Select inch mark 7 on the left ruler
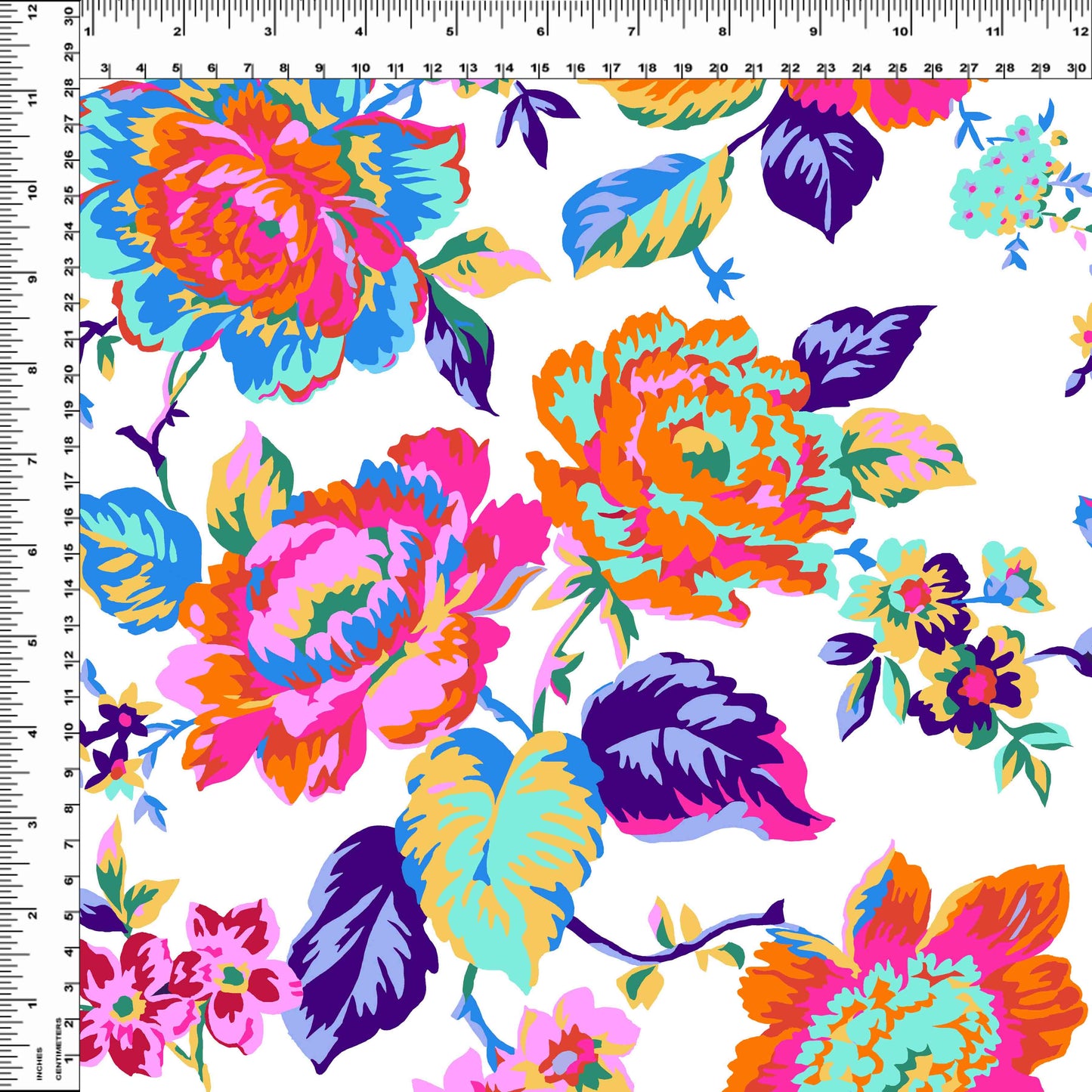Screen dimensions: 1092x1092 (x=32, y=462)
